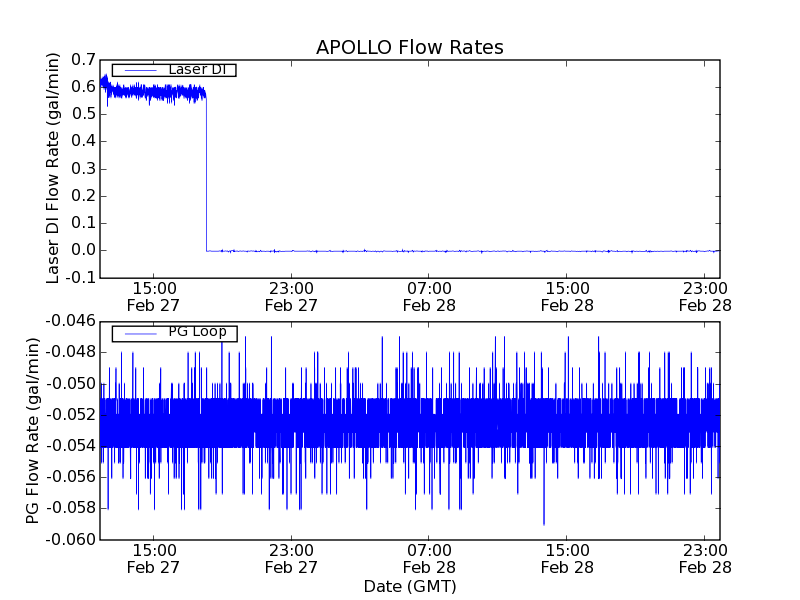Click the -0.058 tick label on bottom plot

[71, 508]
